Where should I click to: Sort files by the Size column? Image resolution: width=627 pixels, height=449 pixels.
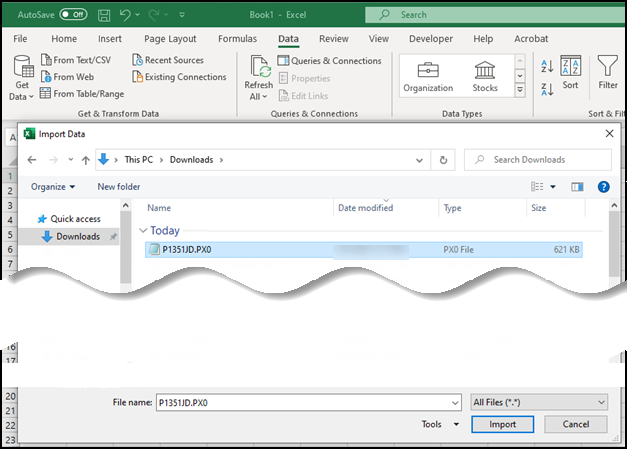point(538,208)
